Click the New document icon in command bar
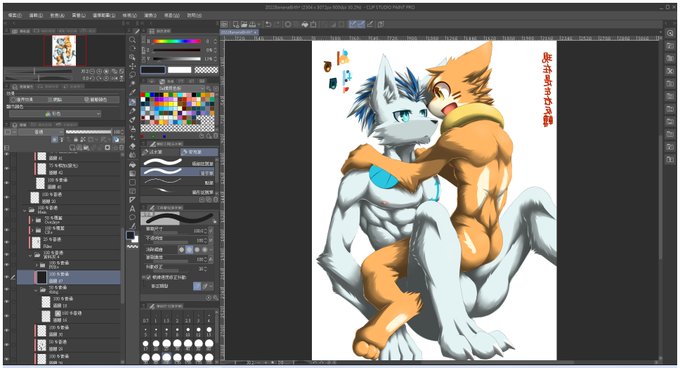 pyautogui.click(x=235, y=24)
